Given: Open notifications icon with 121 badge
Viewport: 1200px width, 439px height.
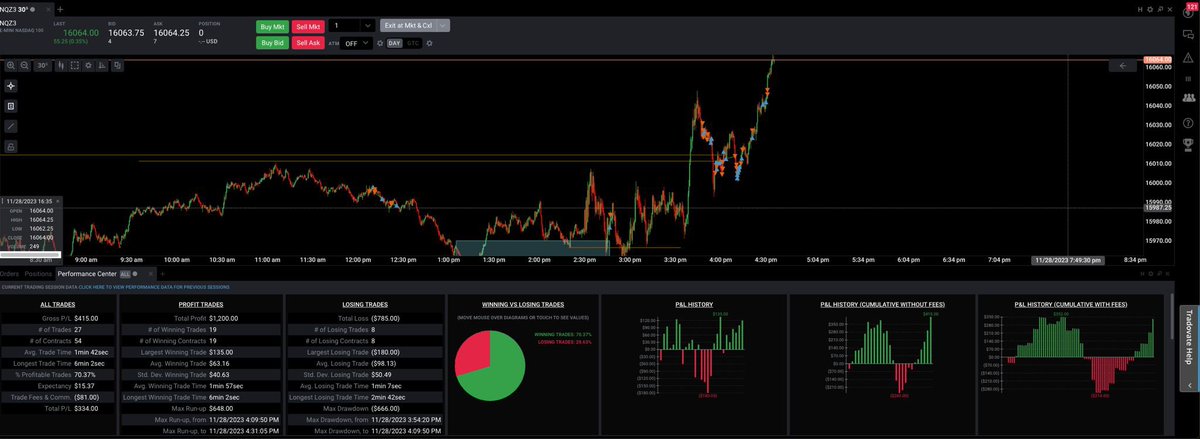Looking at the screenshot, I should 1188,12.
